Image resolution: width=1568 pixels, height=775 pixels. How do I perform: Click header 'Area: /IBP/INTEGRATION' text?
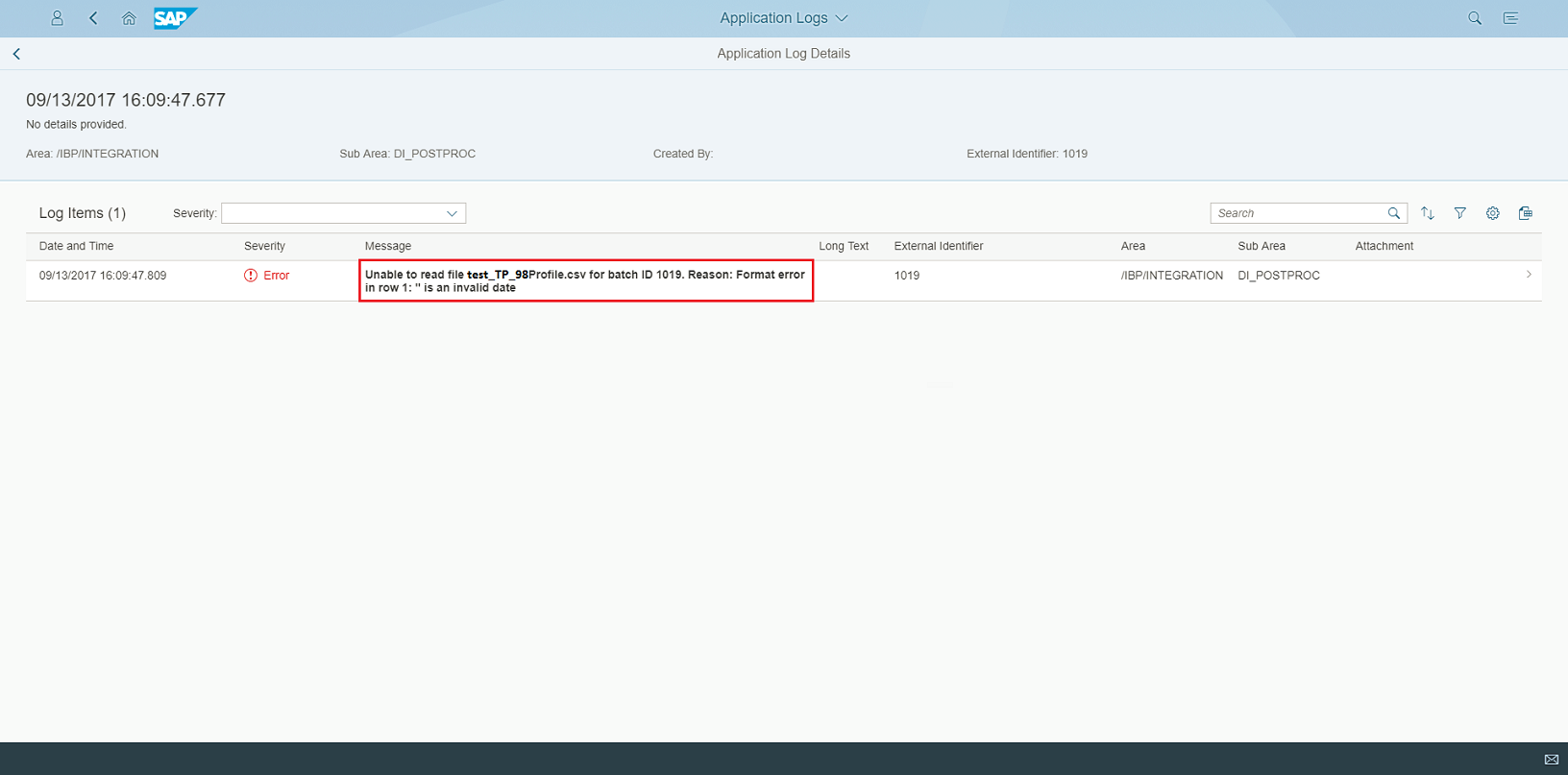pos(92,154)
